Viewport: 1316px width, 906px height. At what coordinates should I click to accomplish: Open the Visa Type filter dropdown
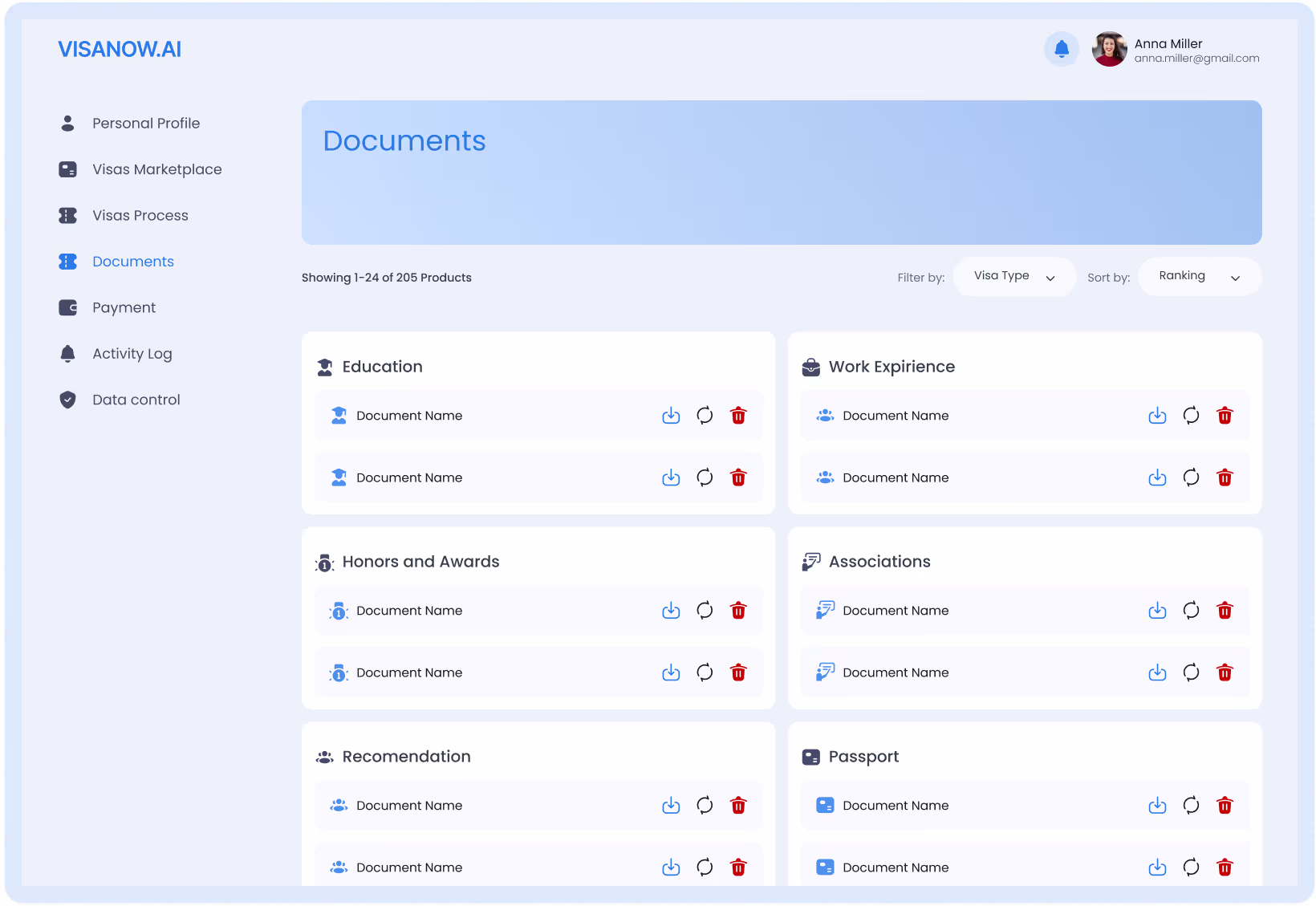(1014, 277)
